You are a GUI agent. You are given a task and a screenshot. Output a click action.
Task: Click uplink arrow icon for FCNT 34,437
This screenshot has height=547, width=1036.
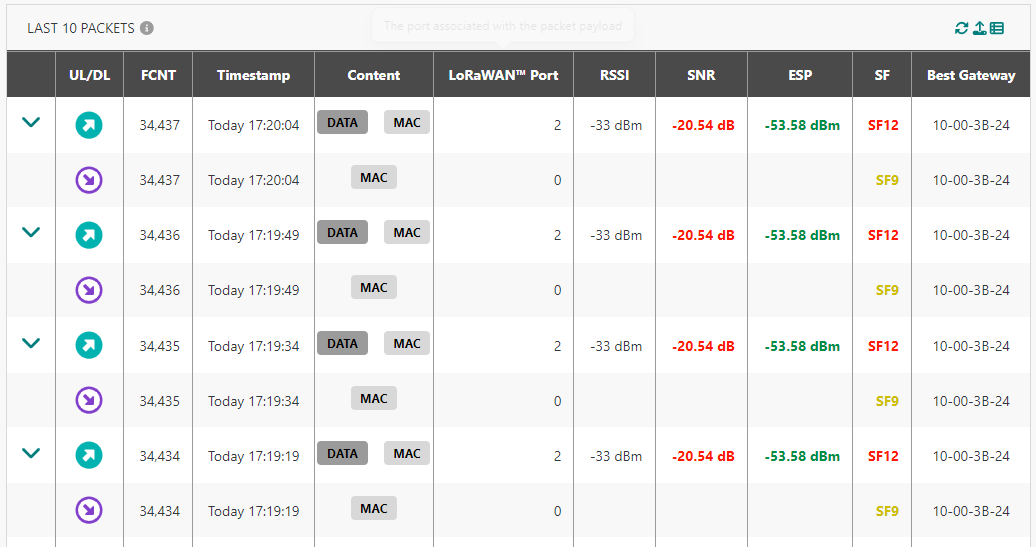click(89, 125)
